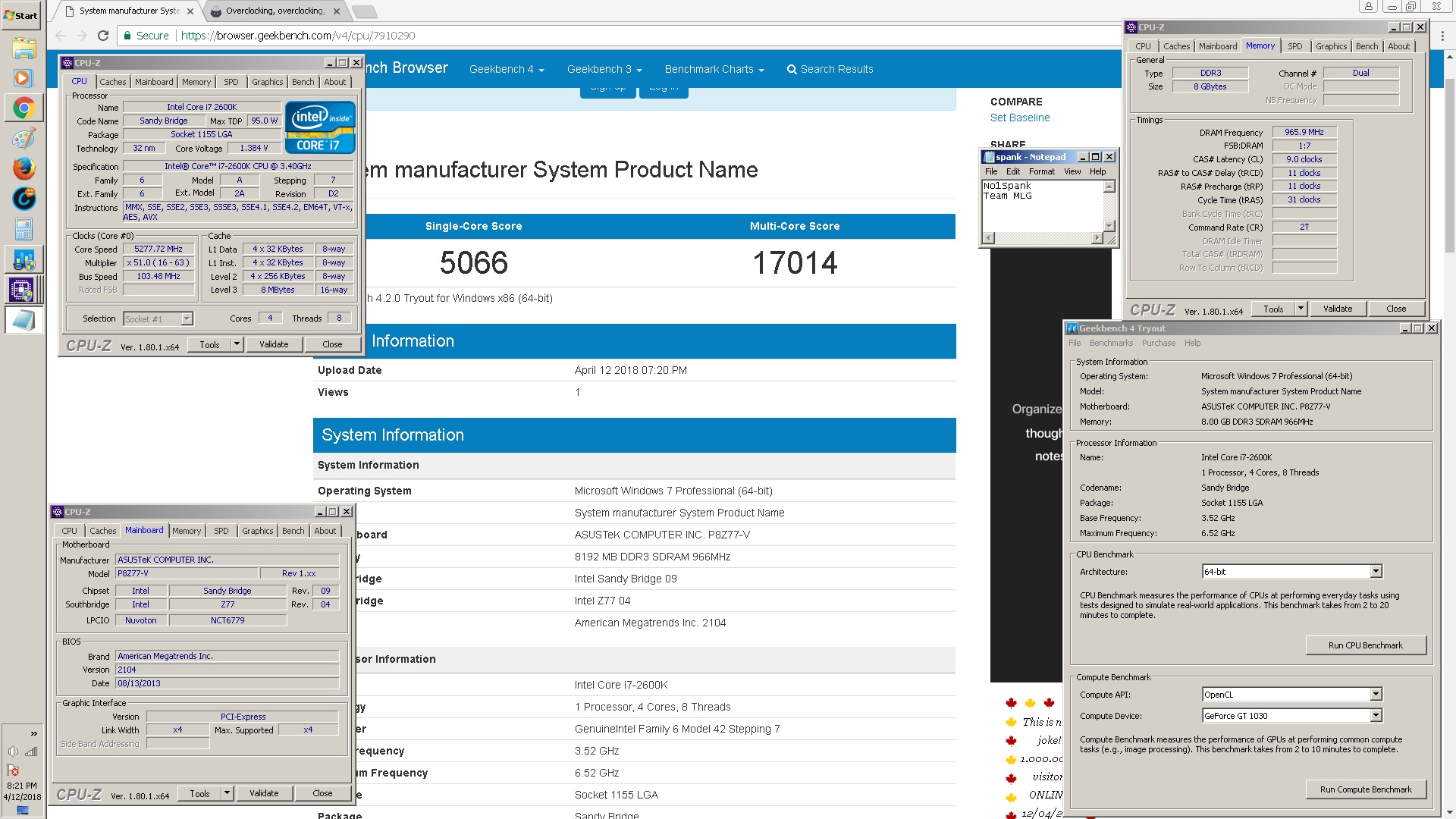Open the Format menu in Notepad
The height and width of the screenshot is (819, 1456).
click(x=1042, y=171)
